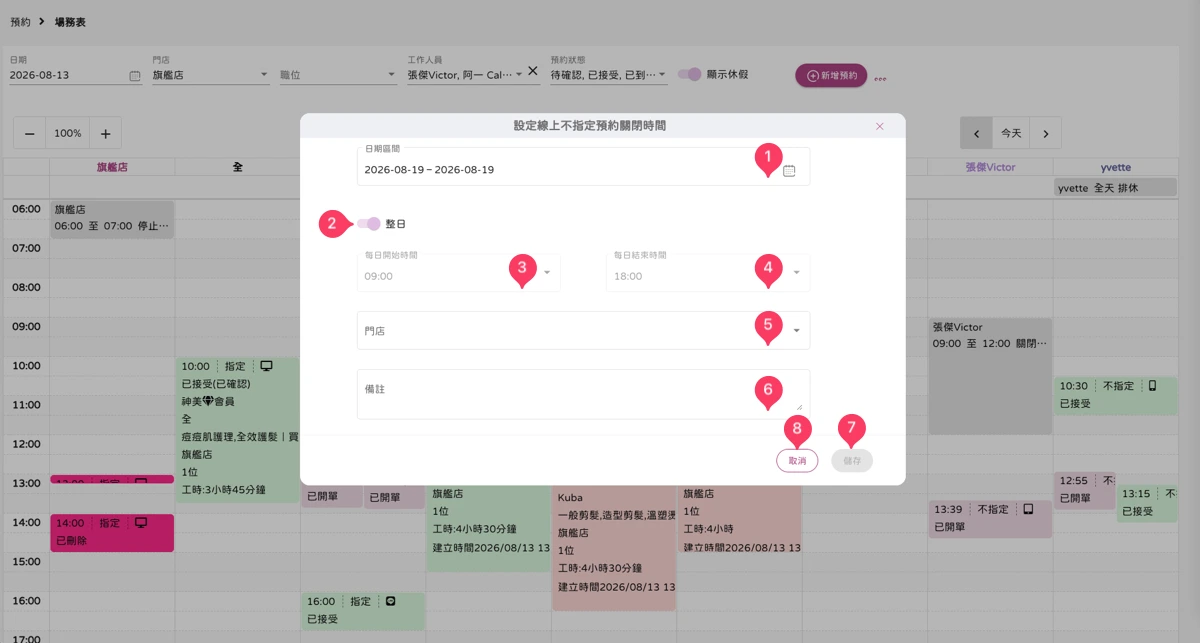Expand the 每日開始時間 09:00 dropdown

pos(547,272)
